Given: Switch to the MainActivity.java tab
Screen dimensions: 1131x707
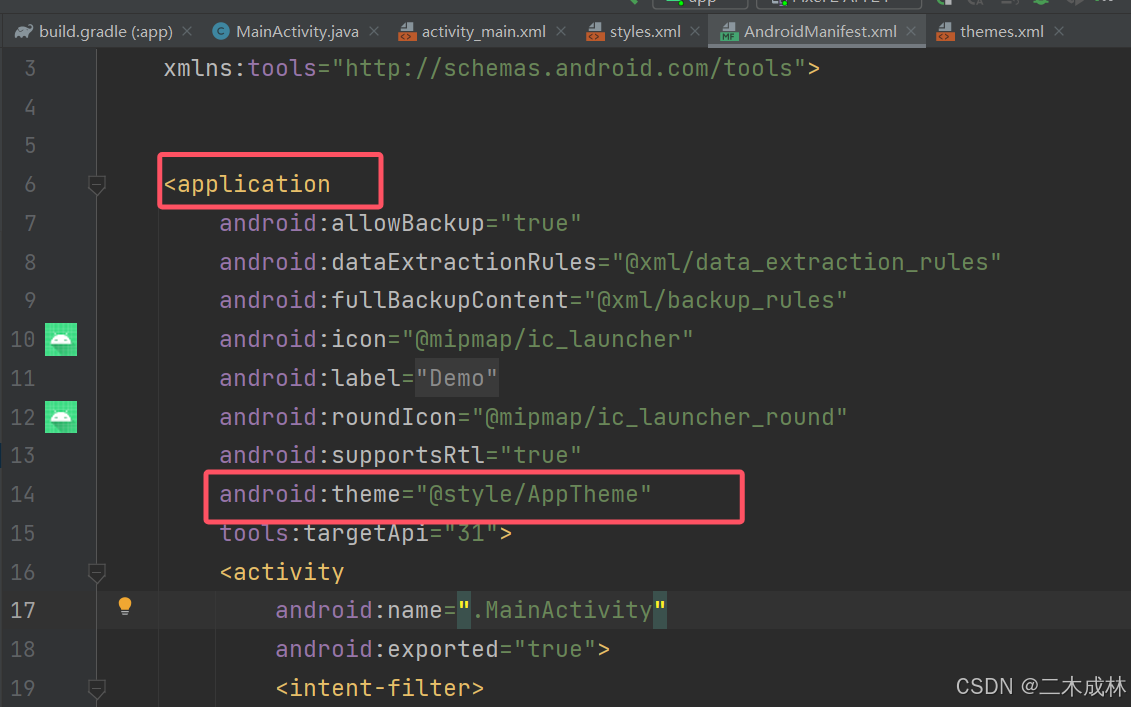Looking at the screenshot, I should (296, 32).
